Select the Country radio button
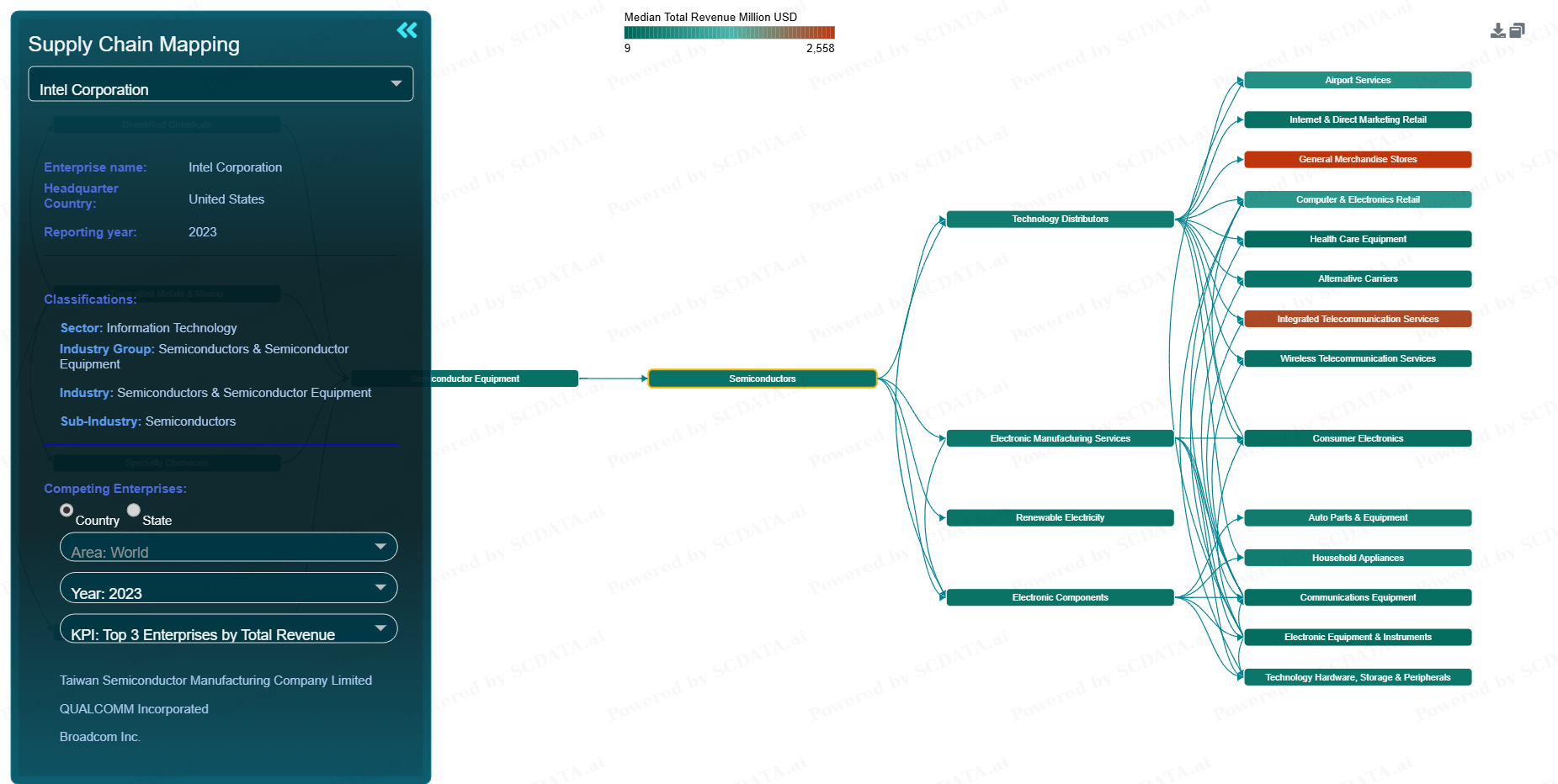Screen dimensions: 1558x784 [x=66, y=510]
